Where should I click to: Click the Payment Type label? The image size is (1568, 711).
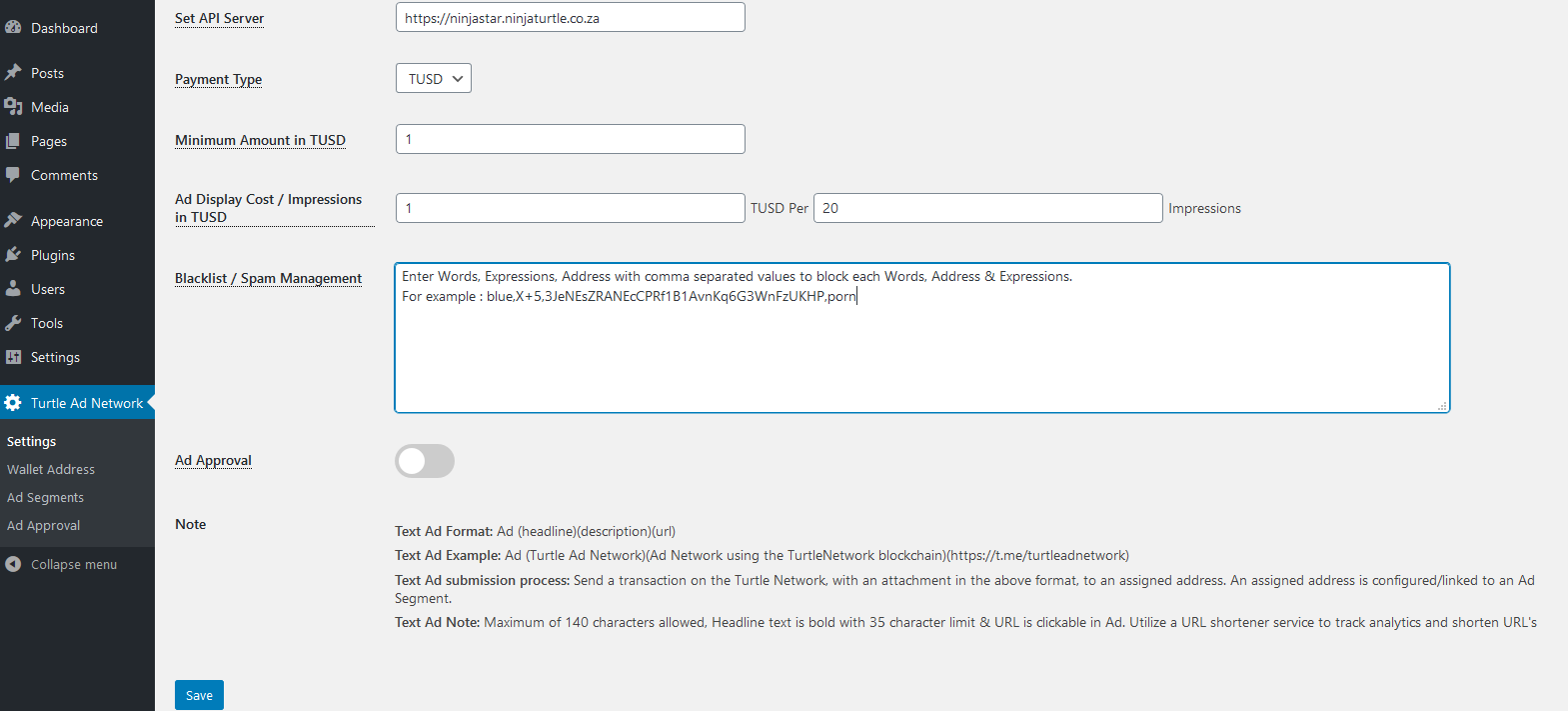pos(219,79)
